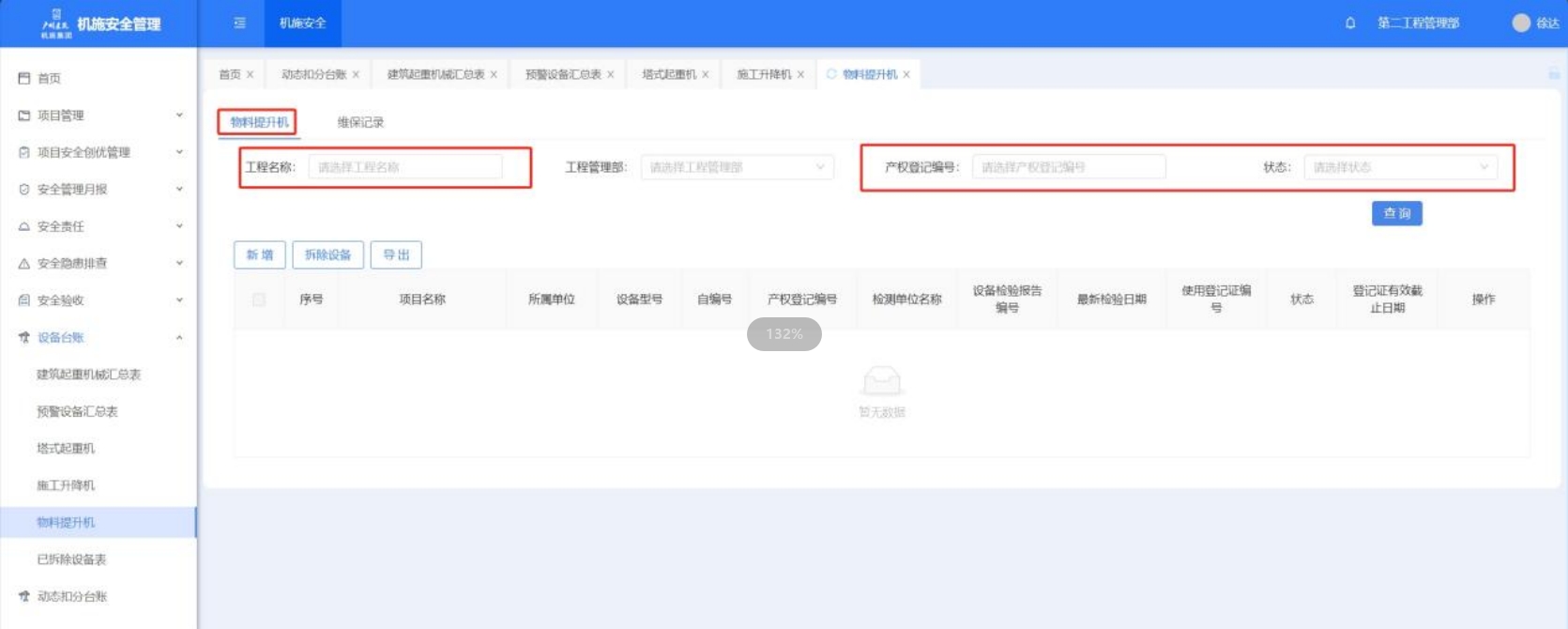1568x629 pixels.
Task: Close the 动态扣分台账 tab
Action: 356,74
